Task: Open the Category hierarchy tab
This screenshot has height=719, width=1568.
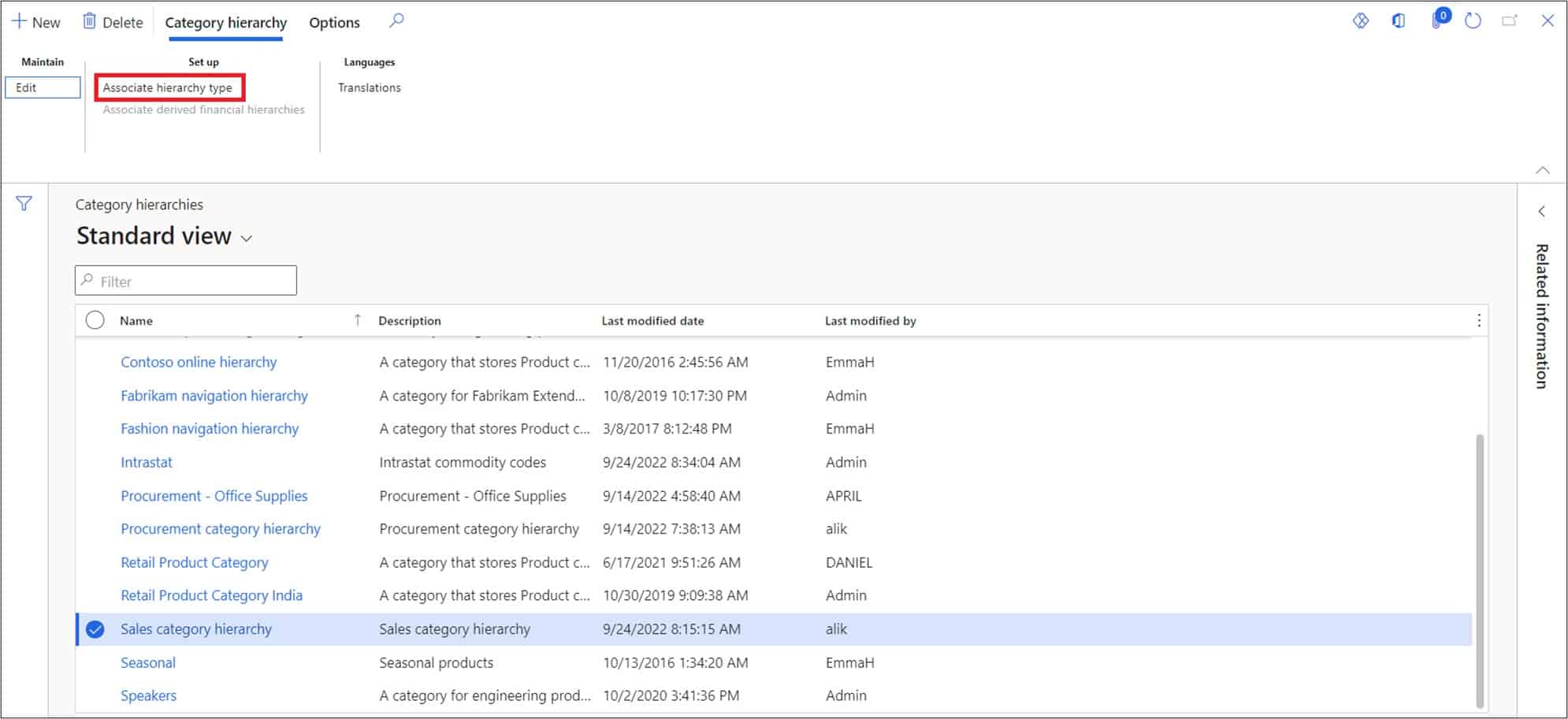Action: click(x=226, y=22)
